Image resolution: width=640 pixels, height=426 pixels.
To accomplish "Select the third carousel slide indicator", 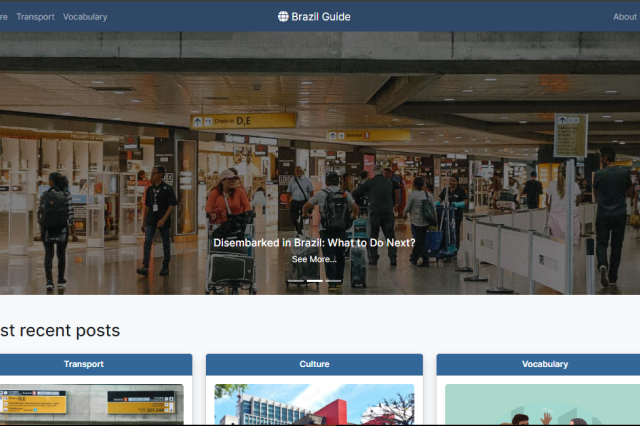I will point(333,281).
